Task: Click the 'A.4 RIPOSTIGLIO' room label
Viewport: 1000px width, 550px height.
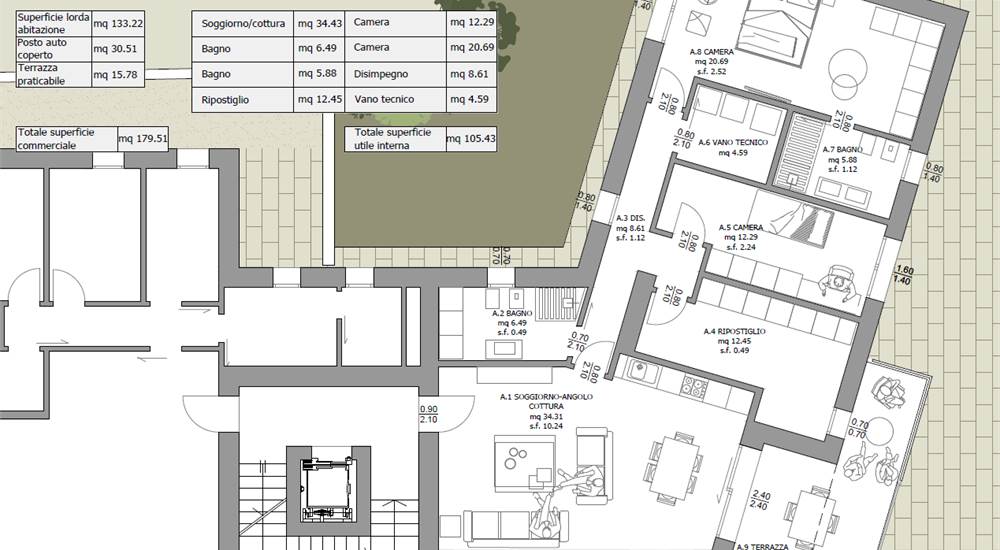Action: click(735, 332)
